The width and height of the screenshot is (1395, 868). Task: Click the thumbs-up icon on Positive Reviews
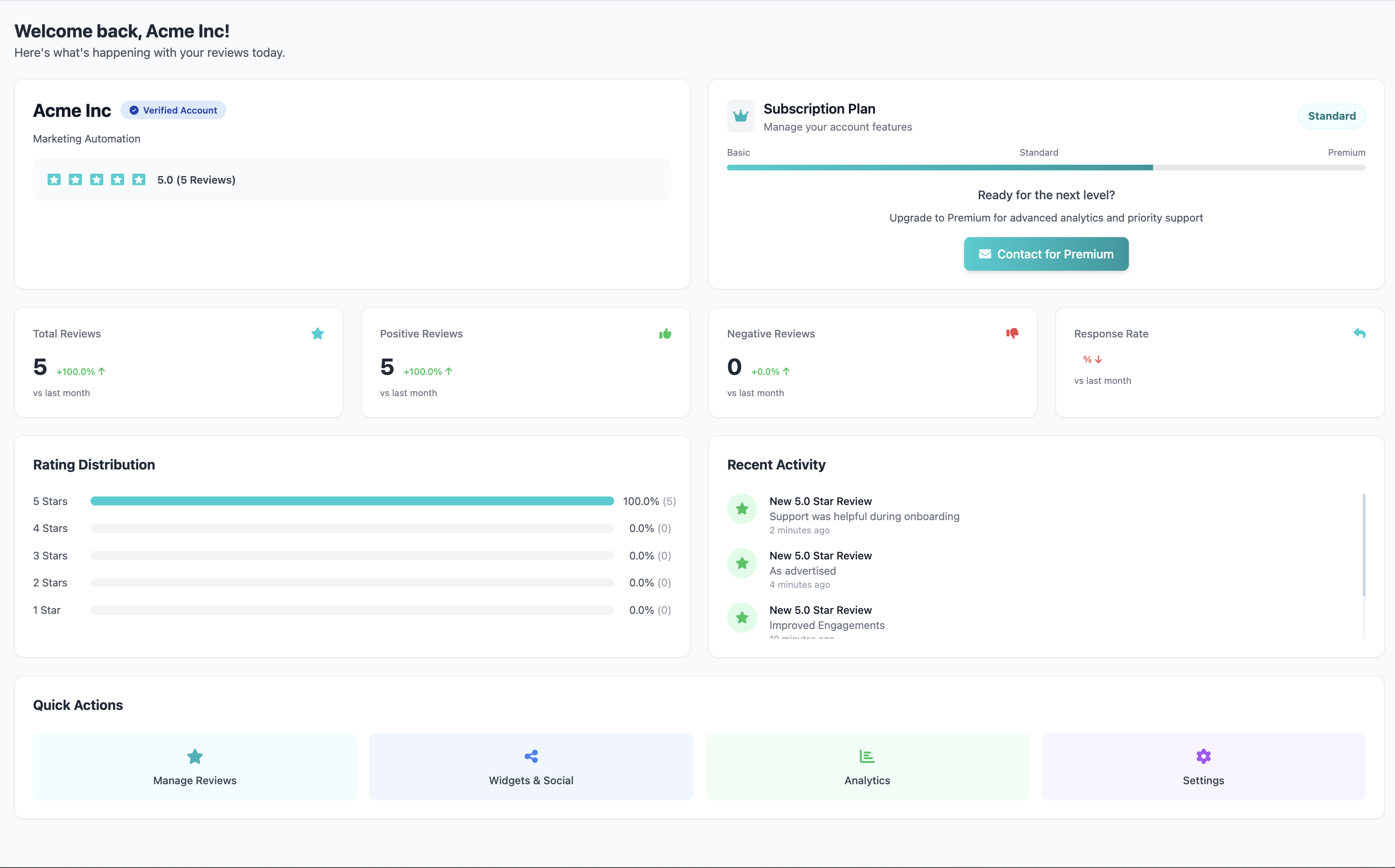(x=665, y=334)
